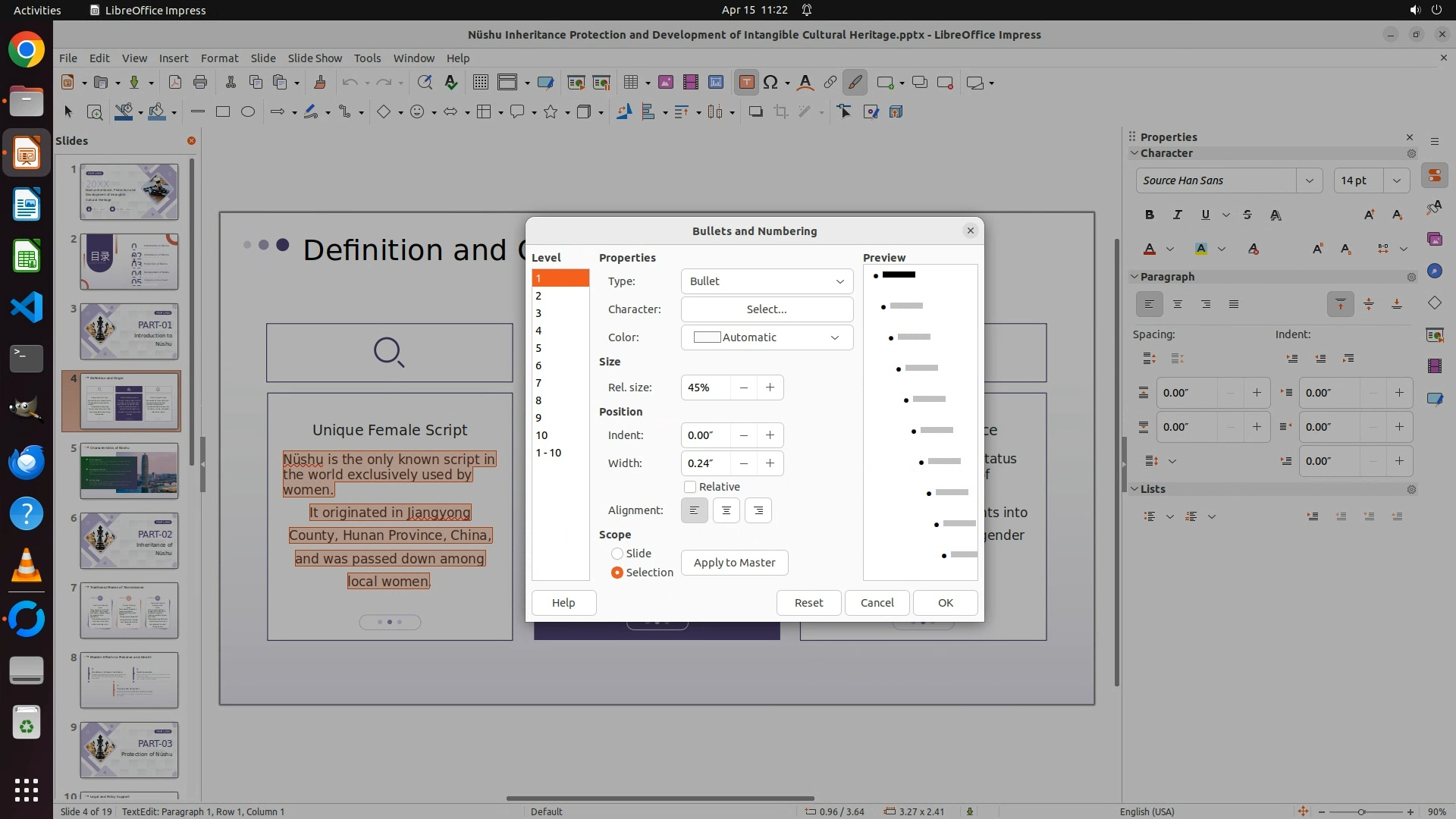The height and width of the screenshot is (819, 1456).
Task: Click the Italic formatting icon
Action: tap(1177, 215)
